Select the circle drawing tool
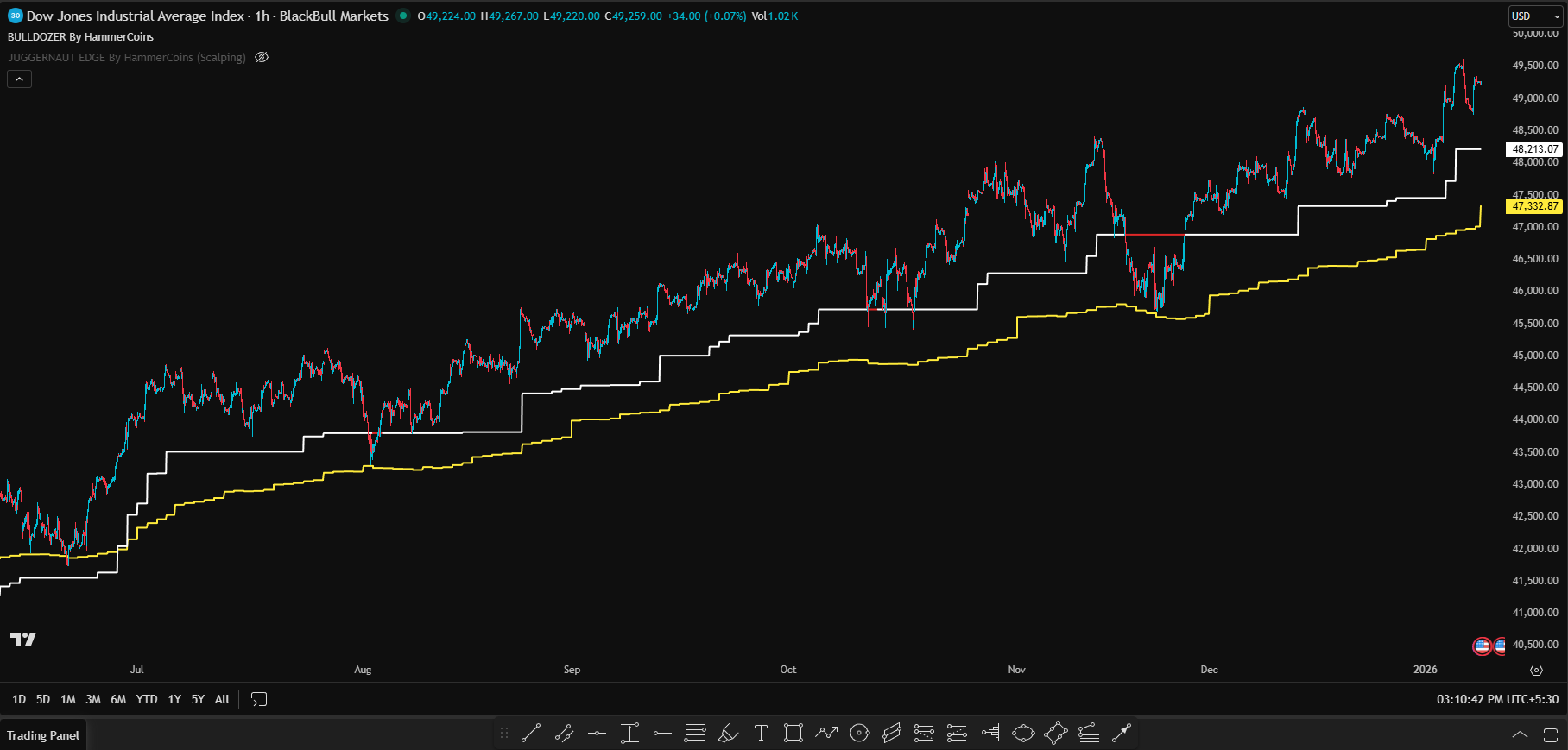1568x750 pixels. (x=859, y=734)
